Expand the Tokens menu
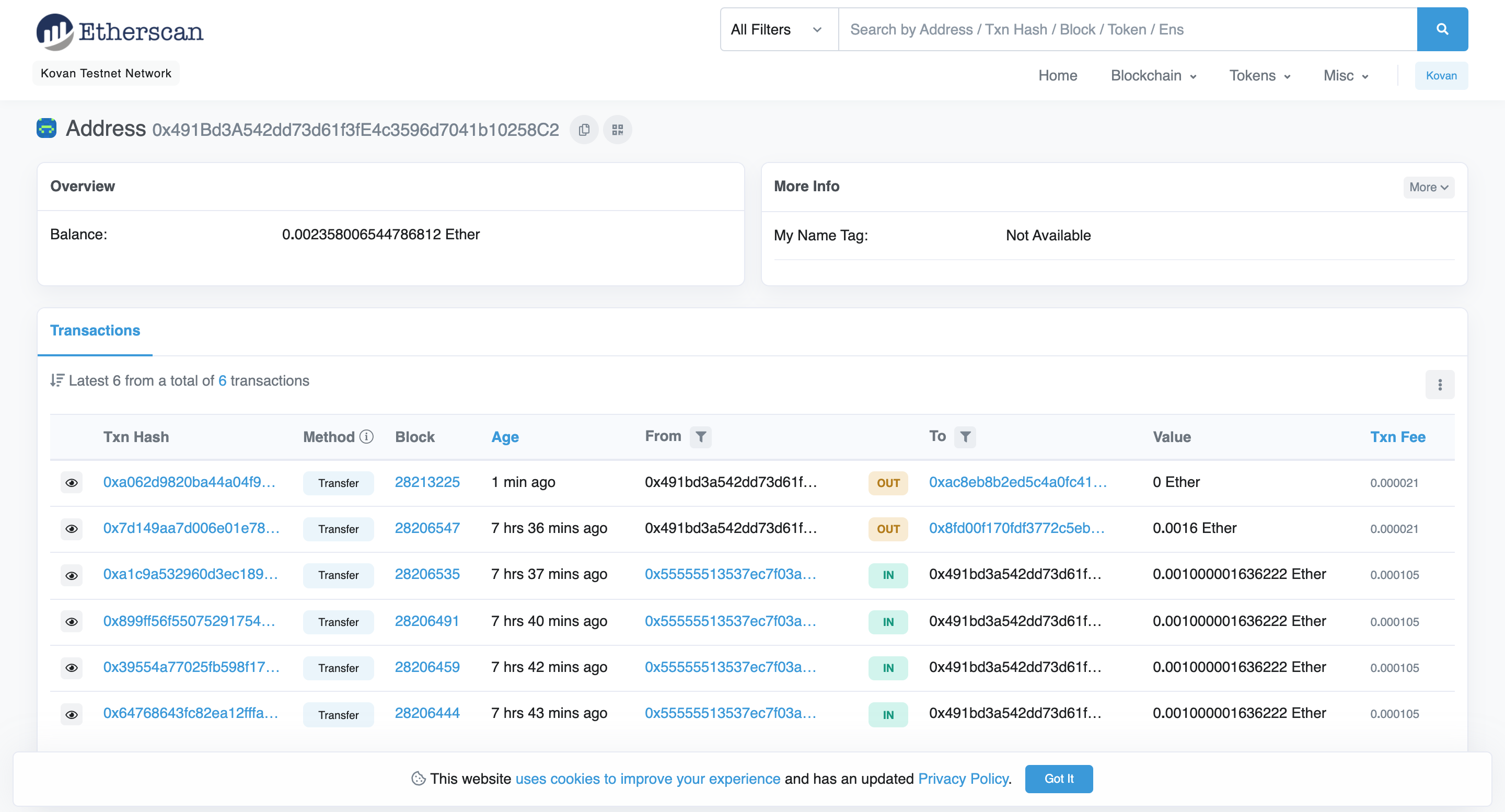Screen dimensions: 1505x812 tap(1259, 75)
